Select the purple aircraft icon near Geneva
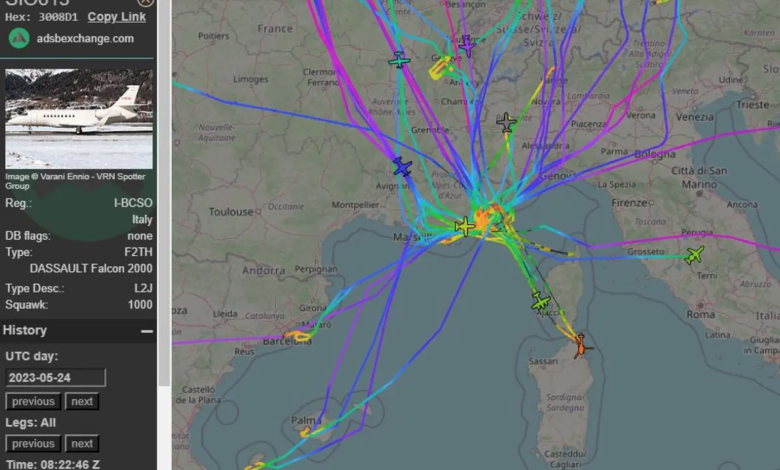 coord(467,46)
